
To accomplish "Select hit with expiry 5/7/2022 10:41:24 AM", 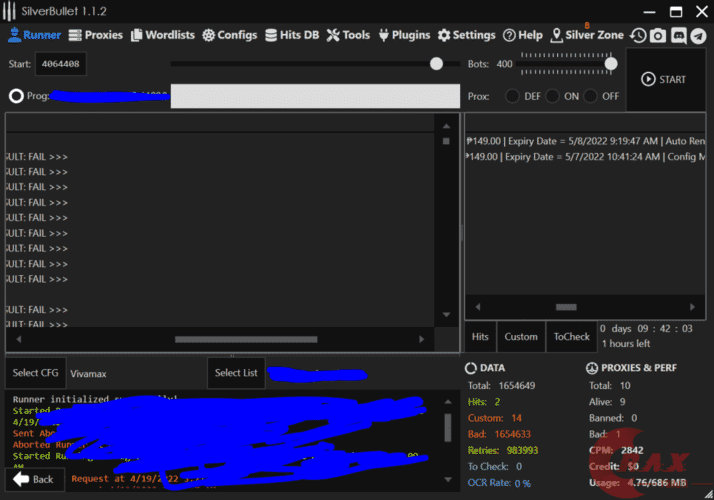I will pos(585,157).
